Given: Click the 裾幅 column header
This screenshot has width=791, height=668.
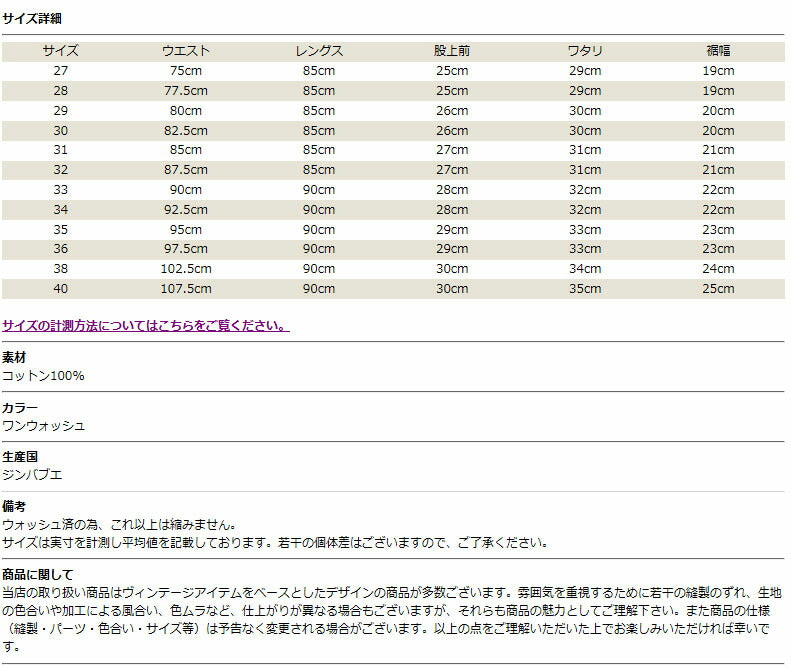Looking at the screenshot, I should 718,51.
